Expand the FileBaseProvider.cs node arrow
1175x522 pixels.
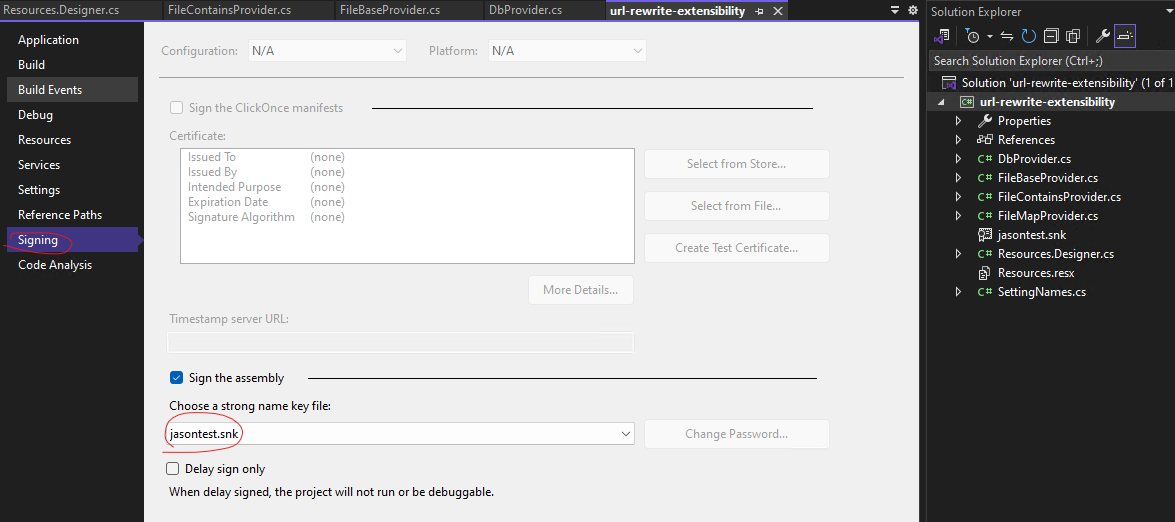pyautogui.click(x=958, y=178)
